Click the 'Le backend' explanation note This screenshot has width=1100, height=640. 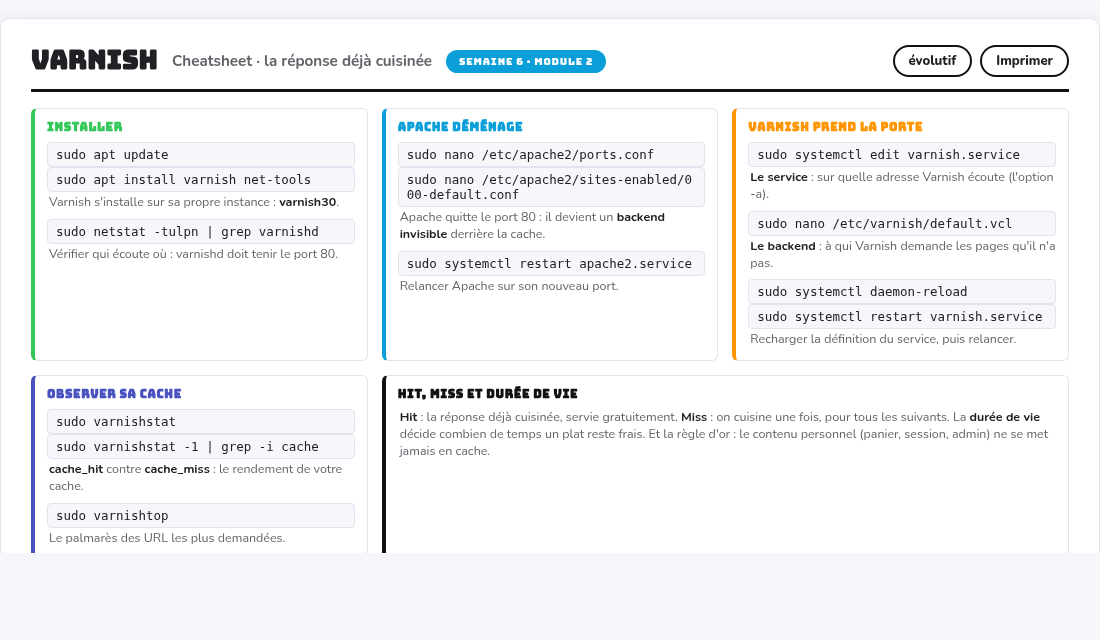pyautogui.click(x=902, y=255)
